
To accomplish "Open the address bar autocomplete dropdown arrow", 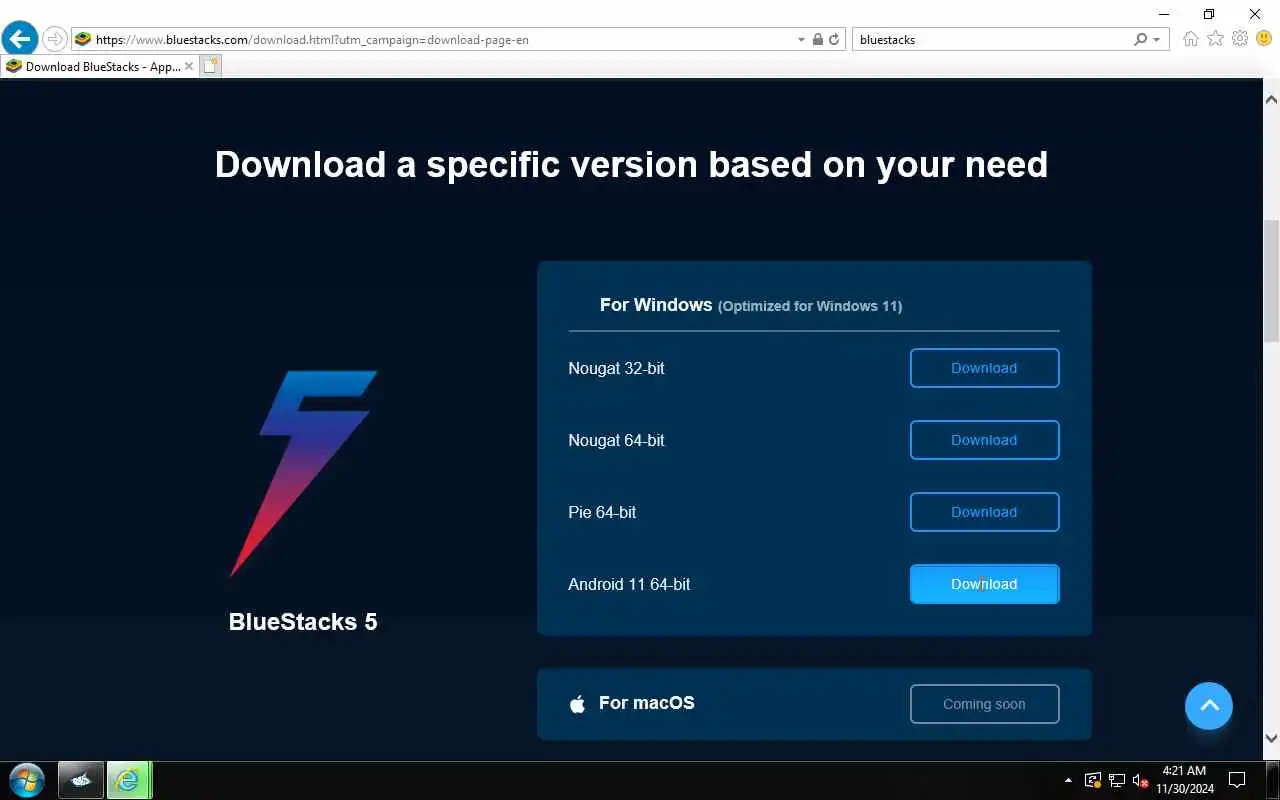I will click(801, 40).
